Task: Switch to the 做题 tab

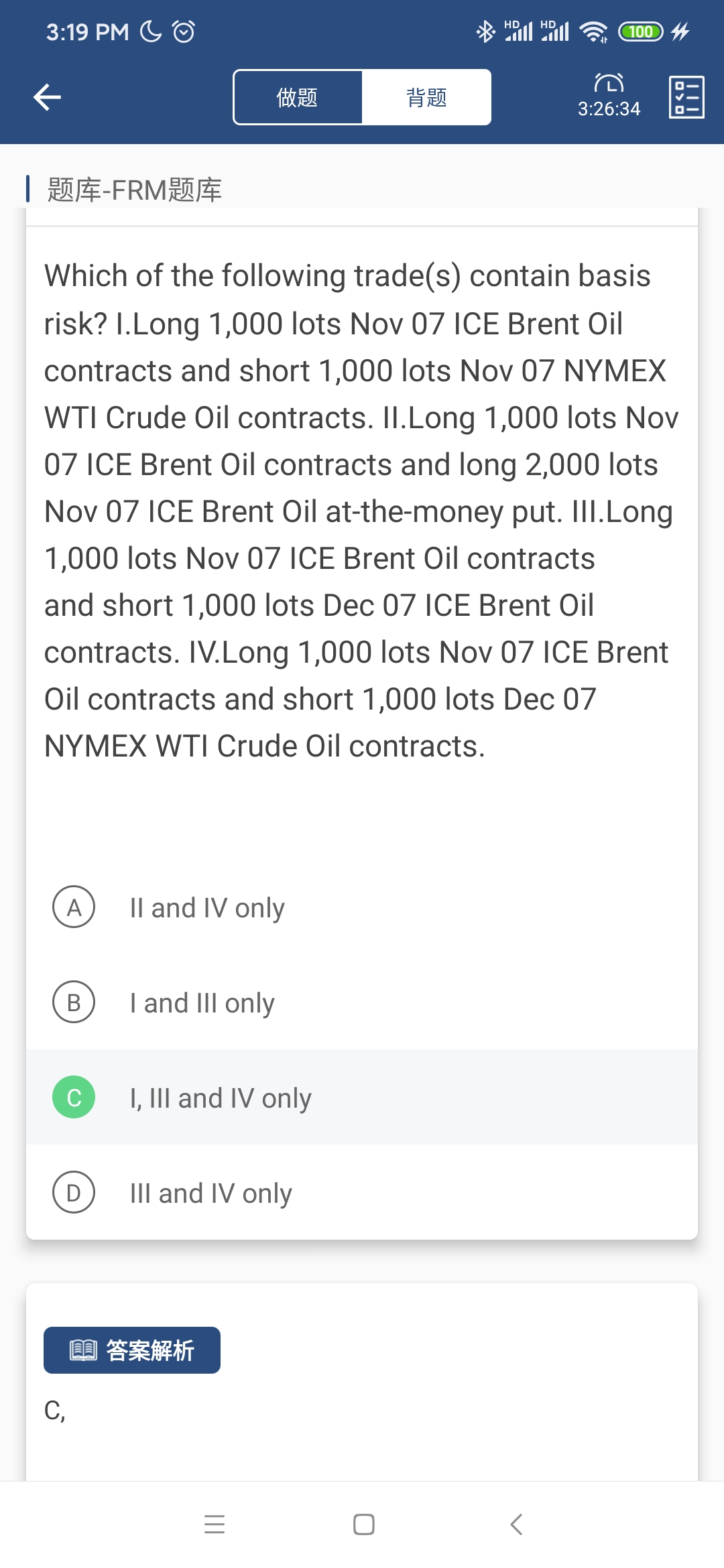Action: pyautogui.click(x=298, y=98)
